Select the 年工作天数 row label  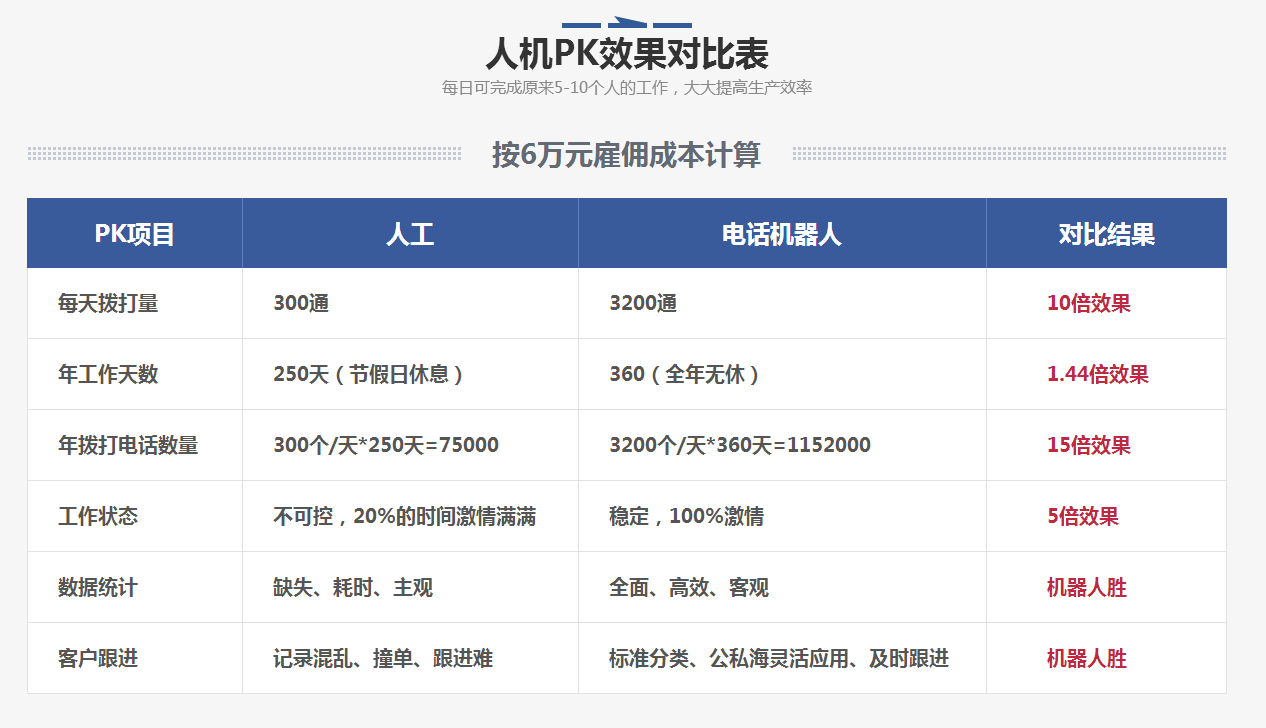[108, 375]
